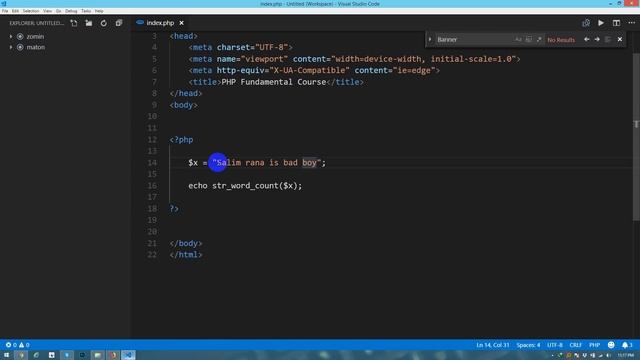Toggle replace mode in find widget
This screenshot has width=640, height=360.
pyautogui.click(x=430, y=40)
